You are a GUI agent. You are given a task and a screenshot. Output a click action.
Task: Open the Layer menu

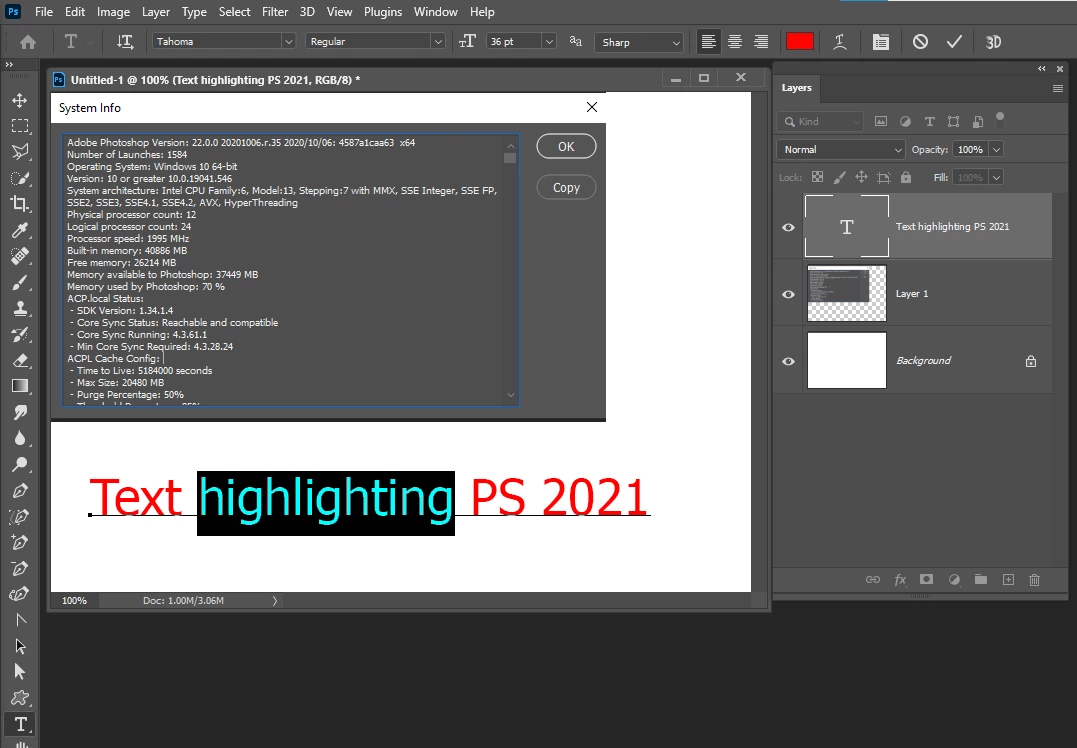(156, 12)
